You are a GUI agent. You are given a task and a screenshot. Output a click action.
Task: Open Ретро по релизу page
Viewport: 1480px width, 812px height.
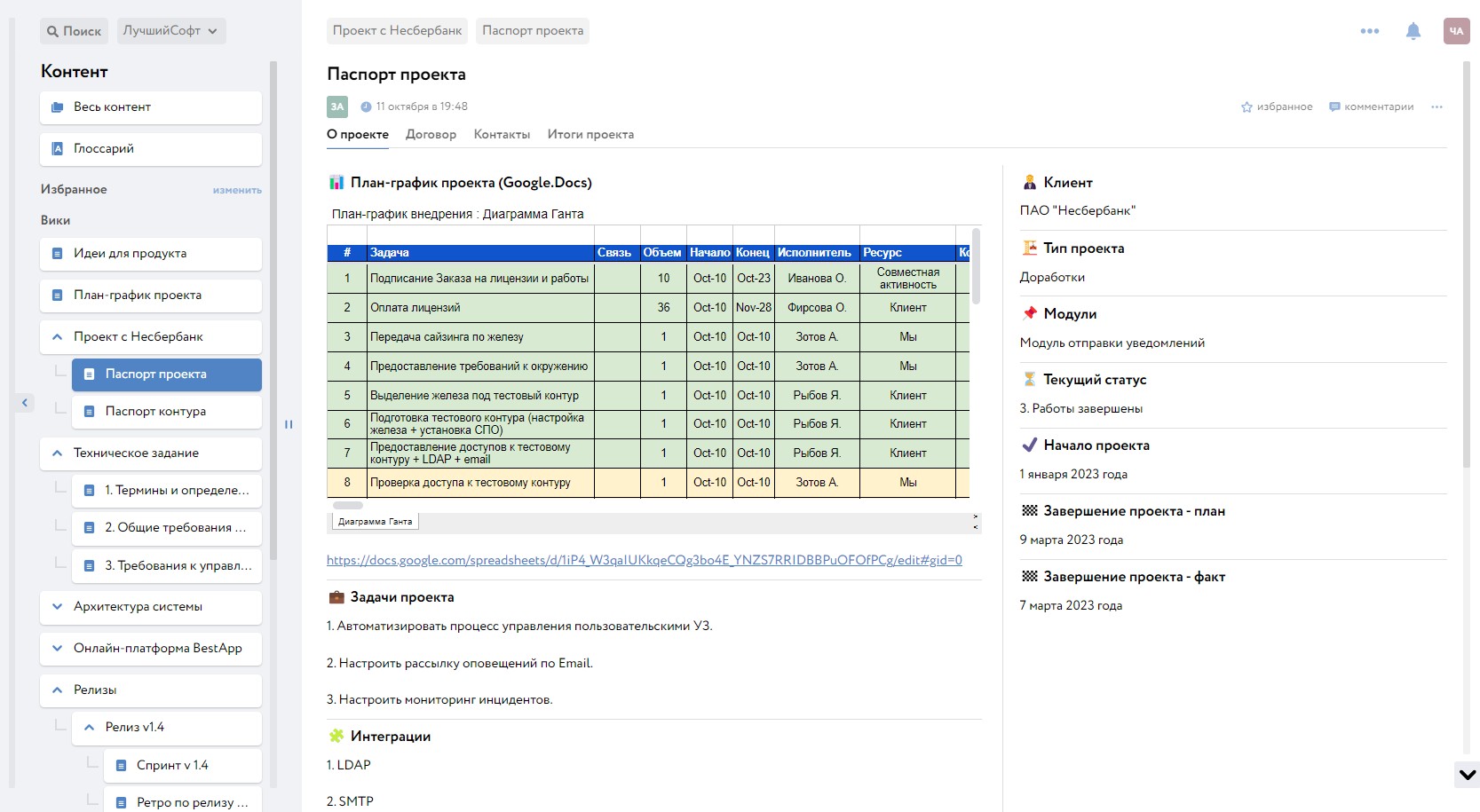[x=183, y=801]
